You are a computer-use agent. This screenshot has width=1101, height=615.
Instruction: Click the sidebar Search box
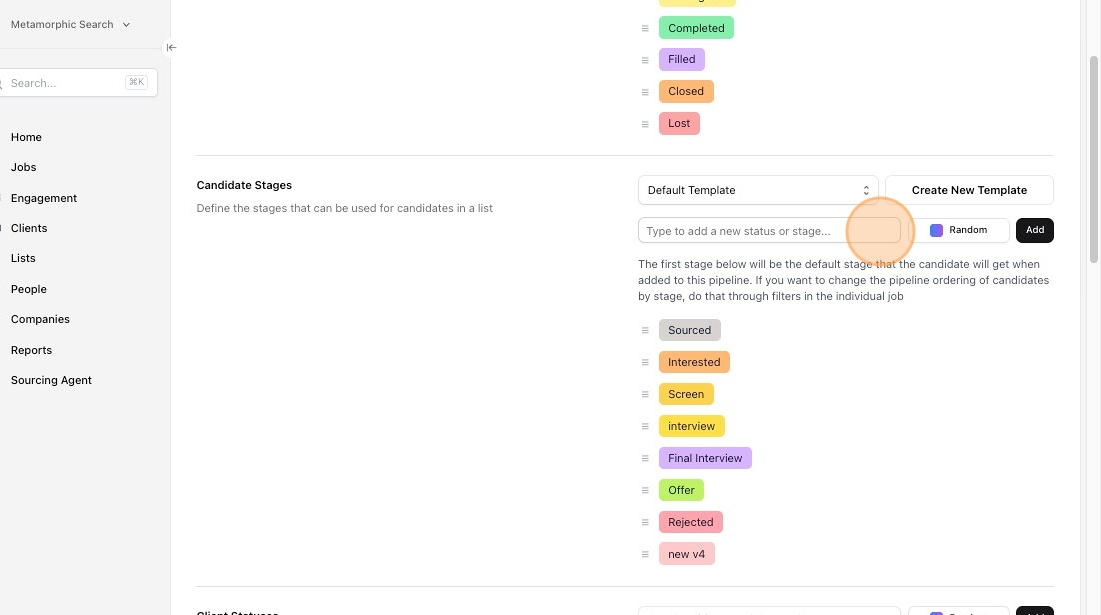(x=65, y=83)
